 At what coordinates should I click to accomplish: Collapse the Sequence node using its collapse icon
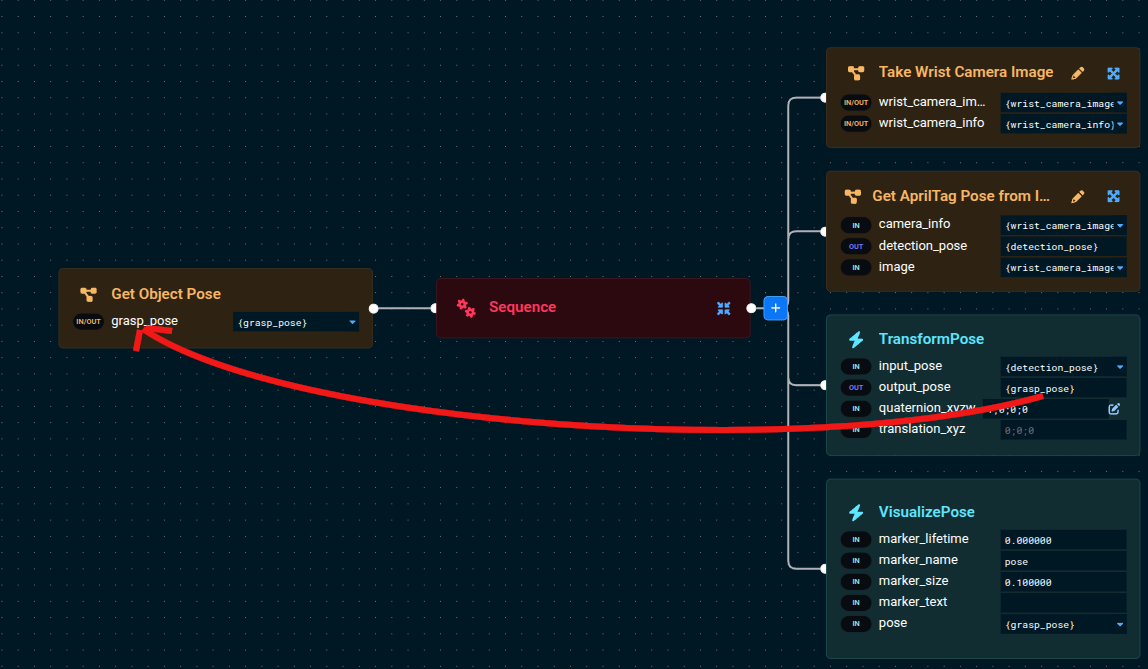(x=724, y=308)
